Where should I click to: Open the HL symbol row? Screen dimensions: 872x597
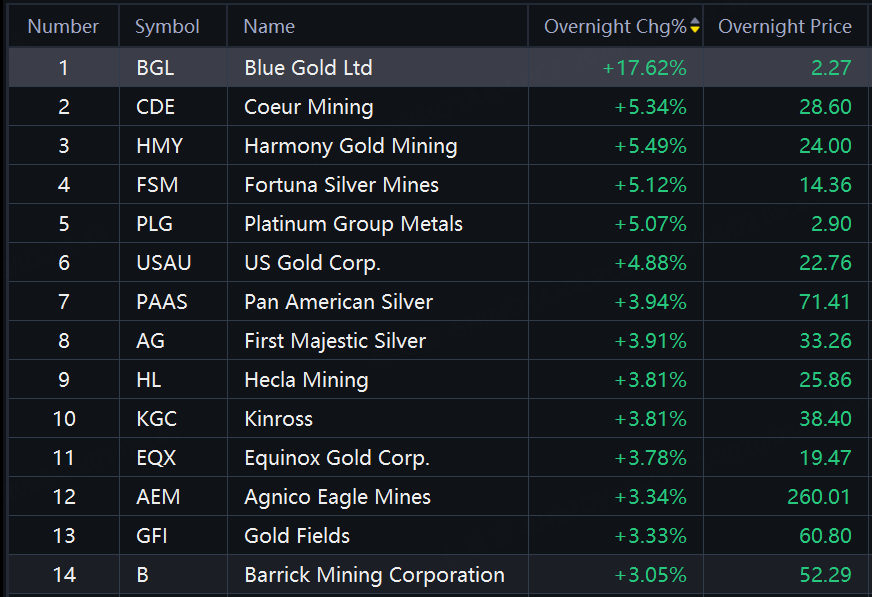[149, 380]
